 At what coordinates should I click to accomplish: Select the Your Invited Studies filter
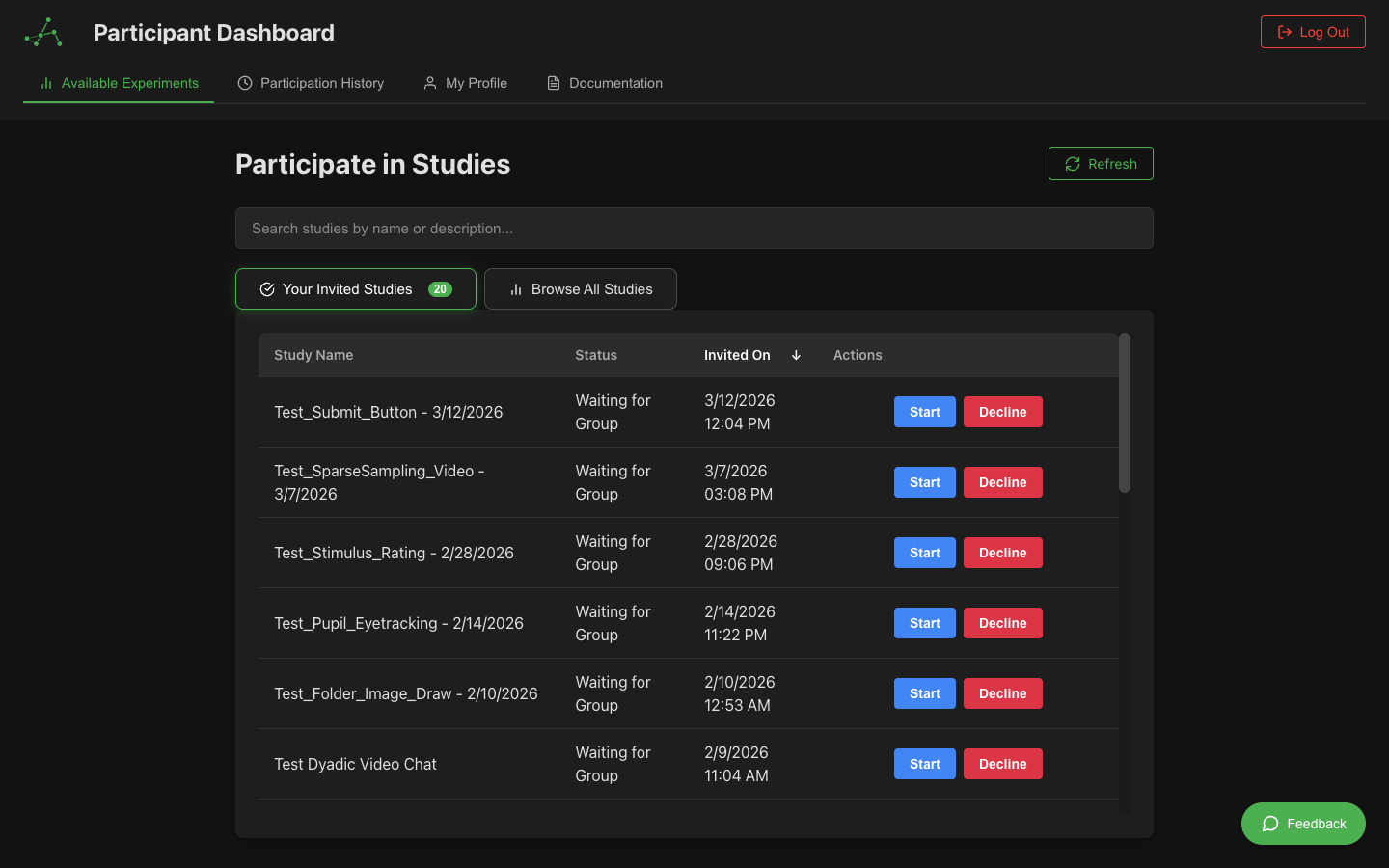(355, 288)
